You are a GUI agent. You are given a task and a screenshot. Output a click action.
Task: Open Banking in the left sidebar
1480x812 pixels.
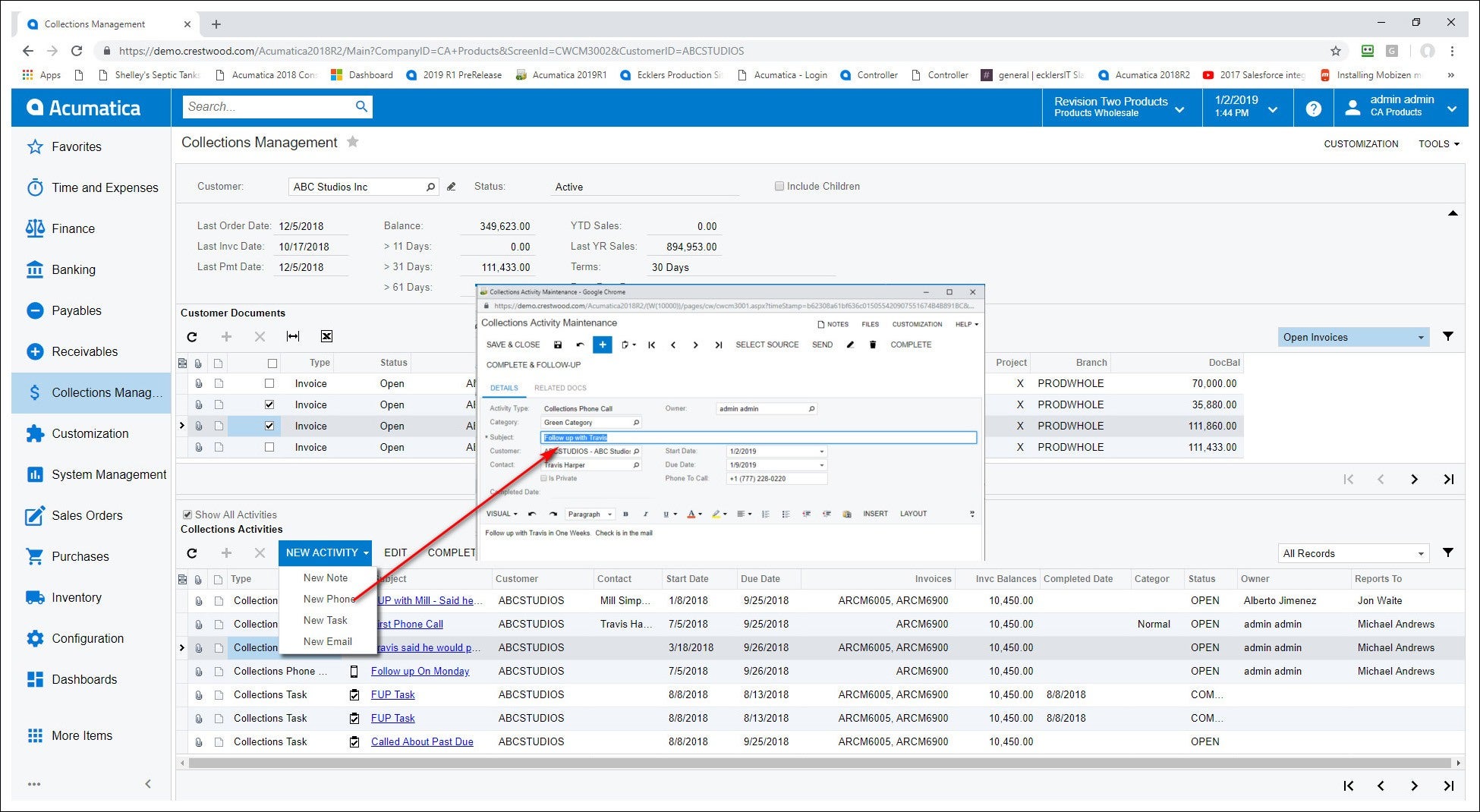tap(73, 269)
